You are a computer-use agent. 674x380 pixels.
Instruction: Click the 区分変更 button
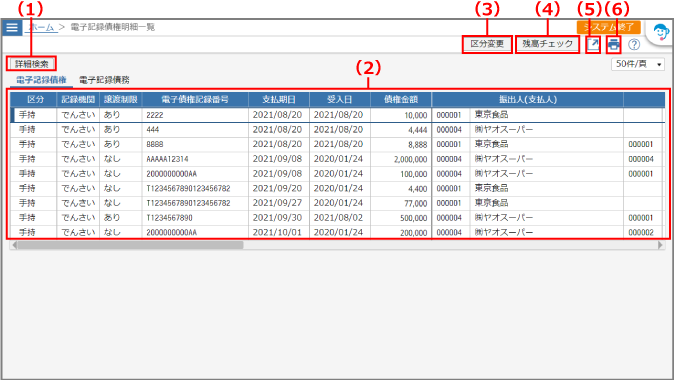point(487,44)
